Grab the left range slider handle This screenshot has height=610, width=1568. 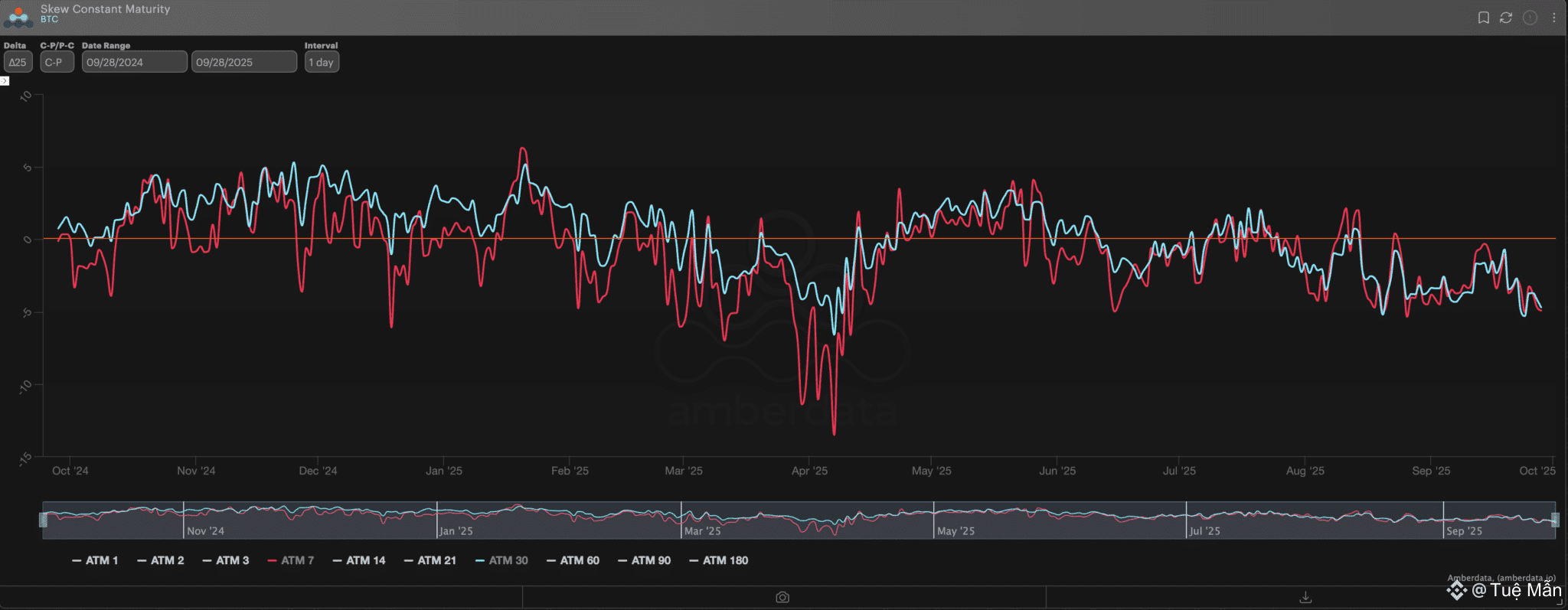(x=44, y=520)
